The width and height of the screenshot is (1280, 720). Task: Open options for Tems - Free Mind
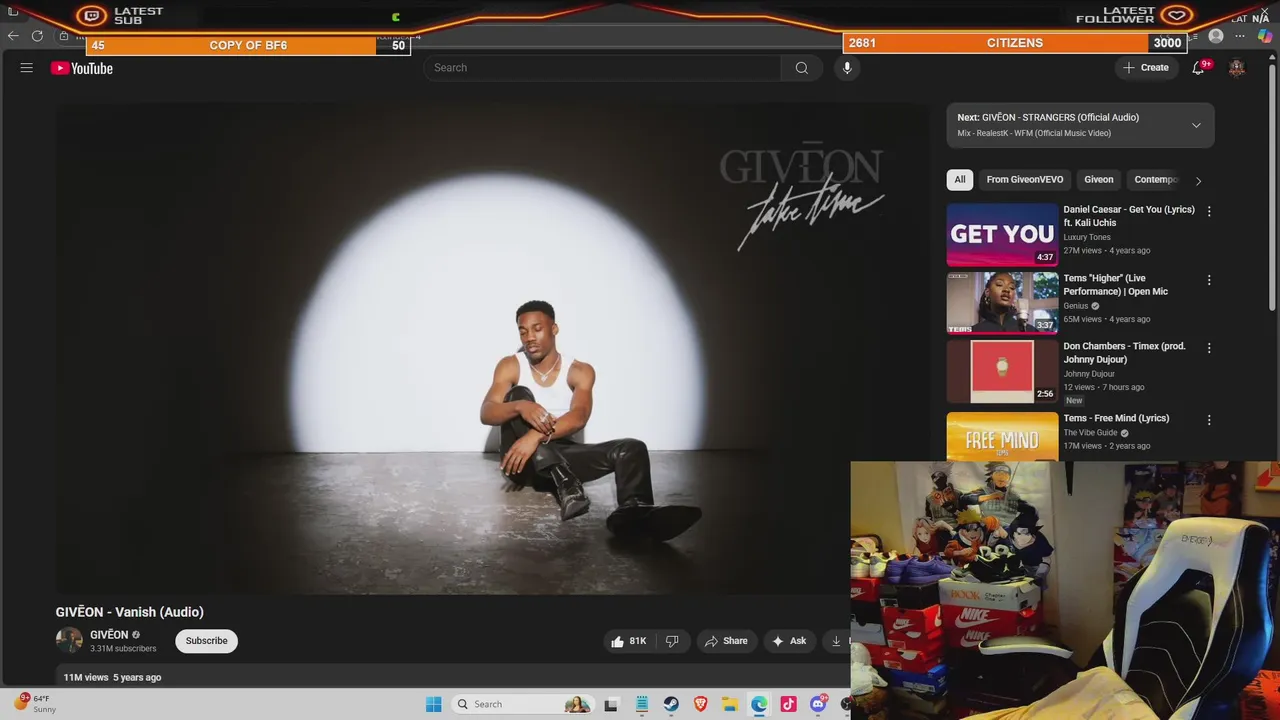[x=1209, y=420]
